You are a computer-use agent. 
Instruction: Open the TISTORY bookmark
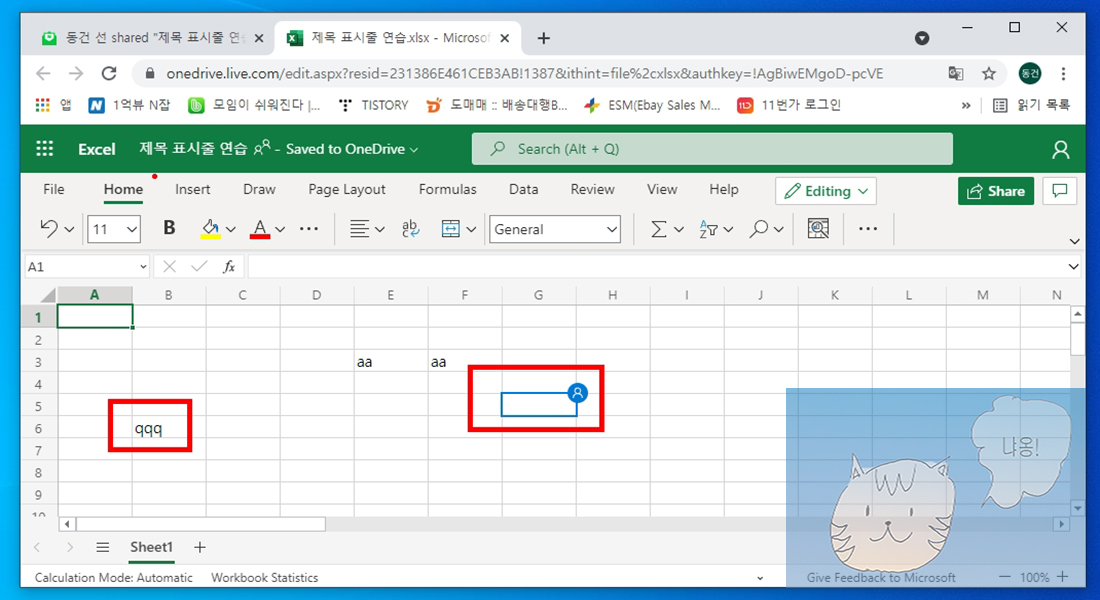pyautogui.click(x=373, y=105)
